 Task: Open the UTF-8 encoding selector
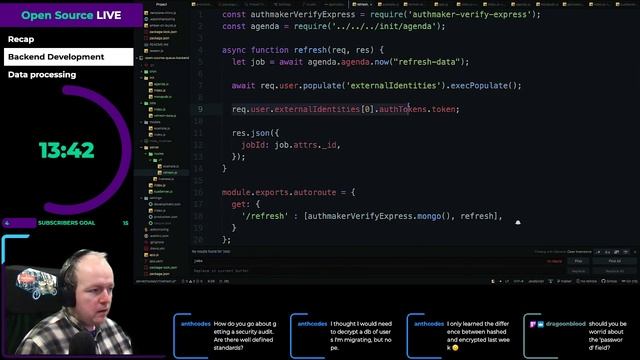coord(518,281)
